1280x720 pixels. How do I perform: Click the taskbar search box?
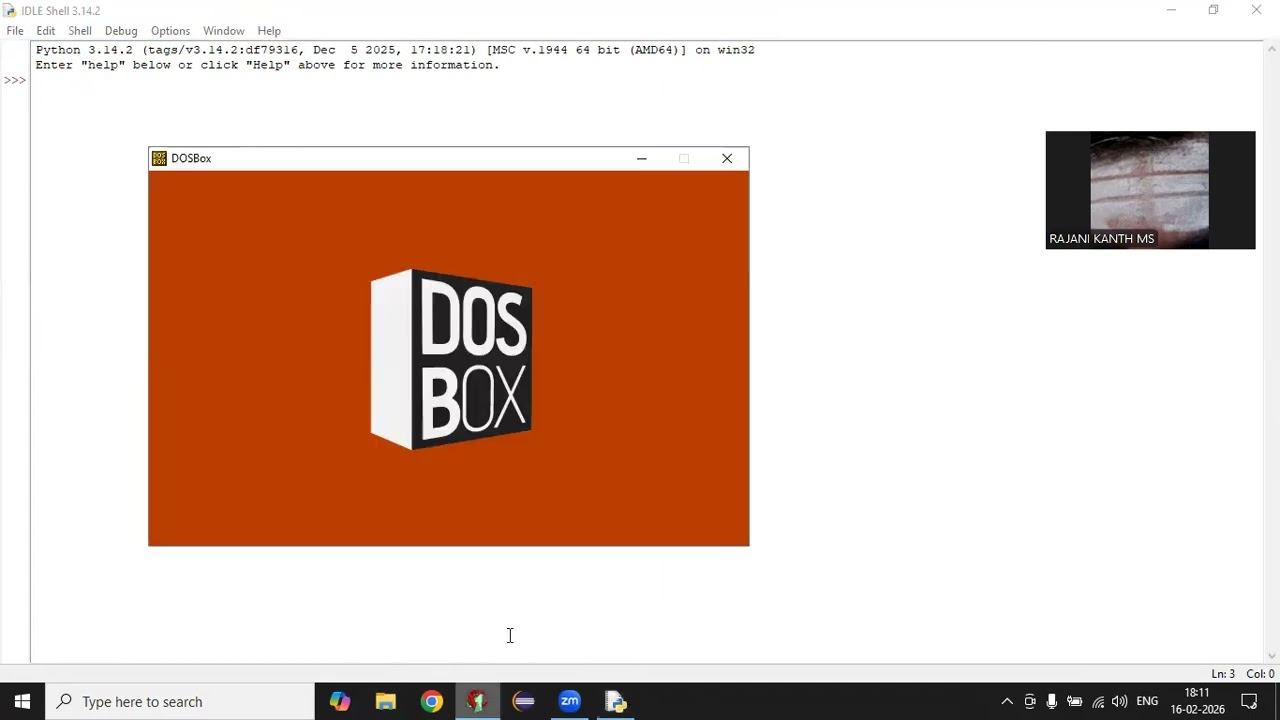coord(180,701)
